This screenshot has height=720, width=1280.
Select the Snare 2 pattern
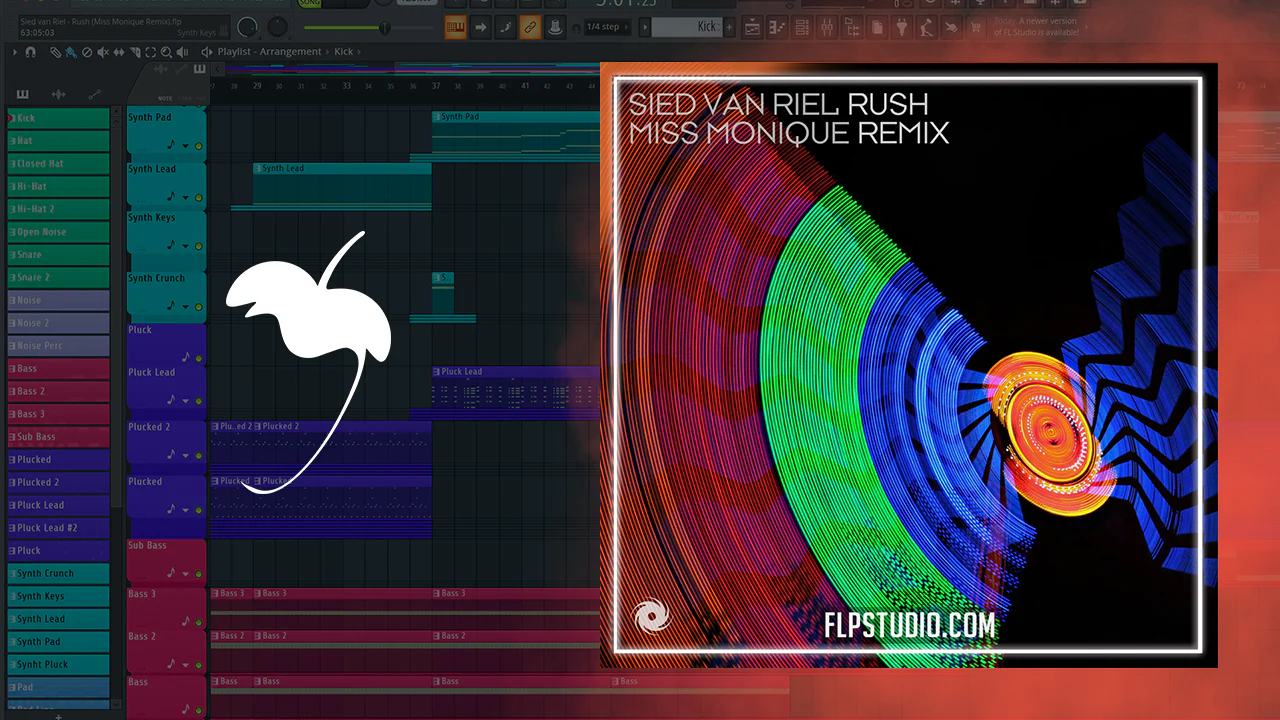coord(58,277)
